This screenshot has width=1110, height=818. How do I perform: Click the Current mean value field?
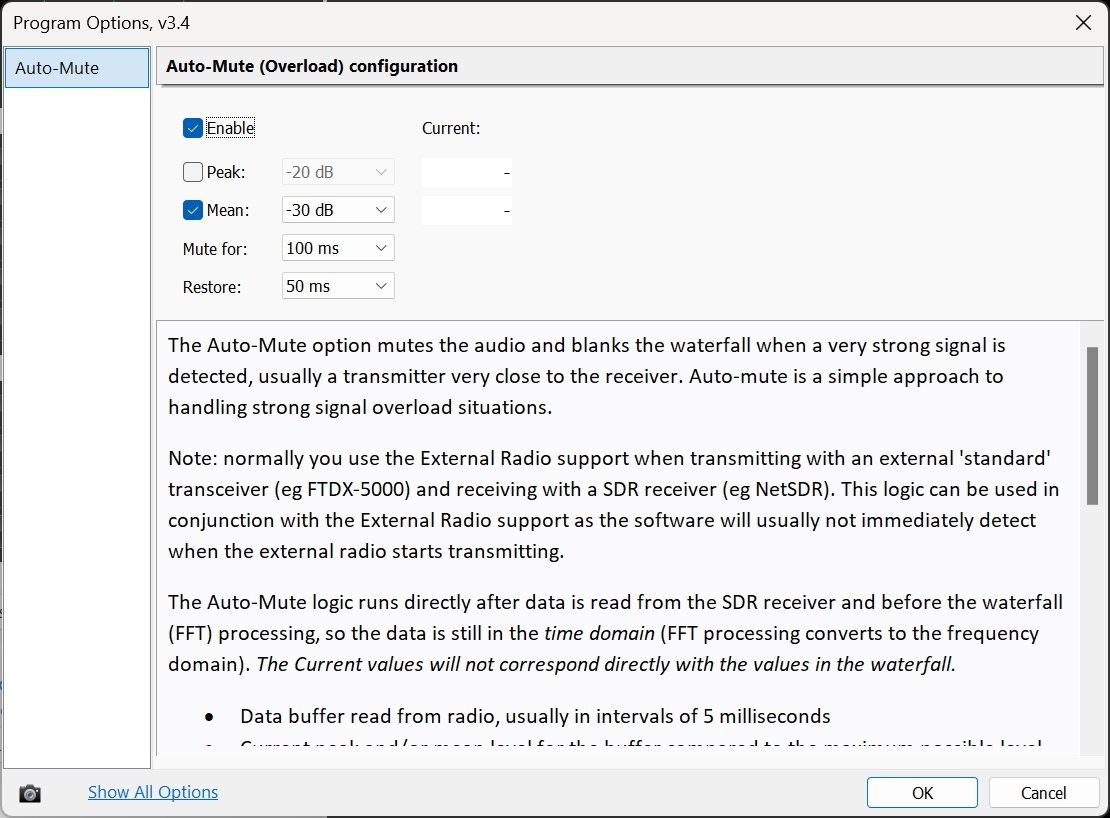coord(466,210)
